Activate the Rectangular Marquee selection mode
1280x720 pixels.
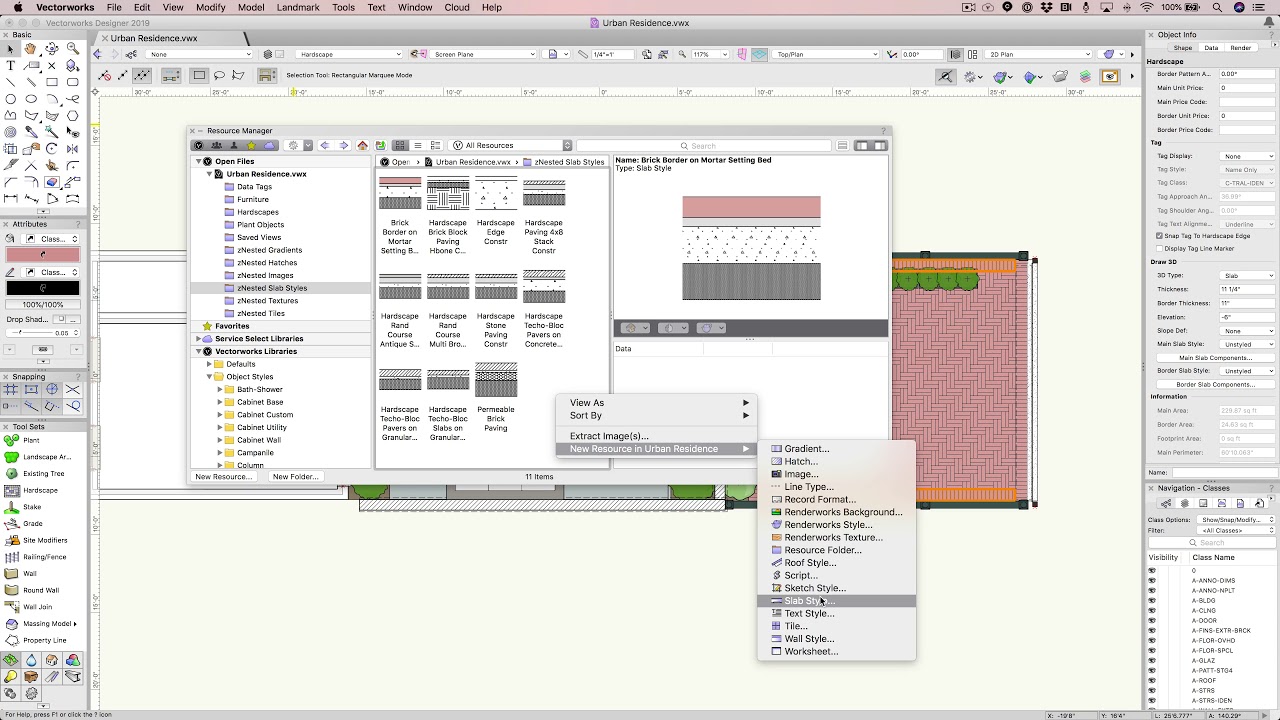(x=200, y=75)
